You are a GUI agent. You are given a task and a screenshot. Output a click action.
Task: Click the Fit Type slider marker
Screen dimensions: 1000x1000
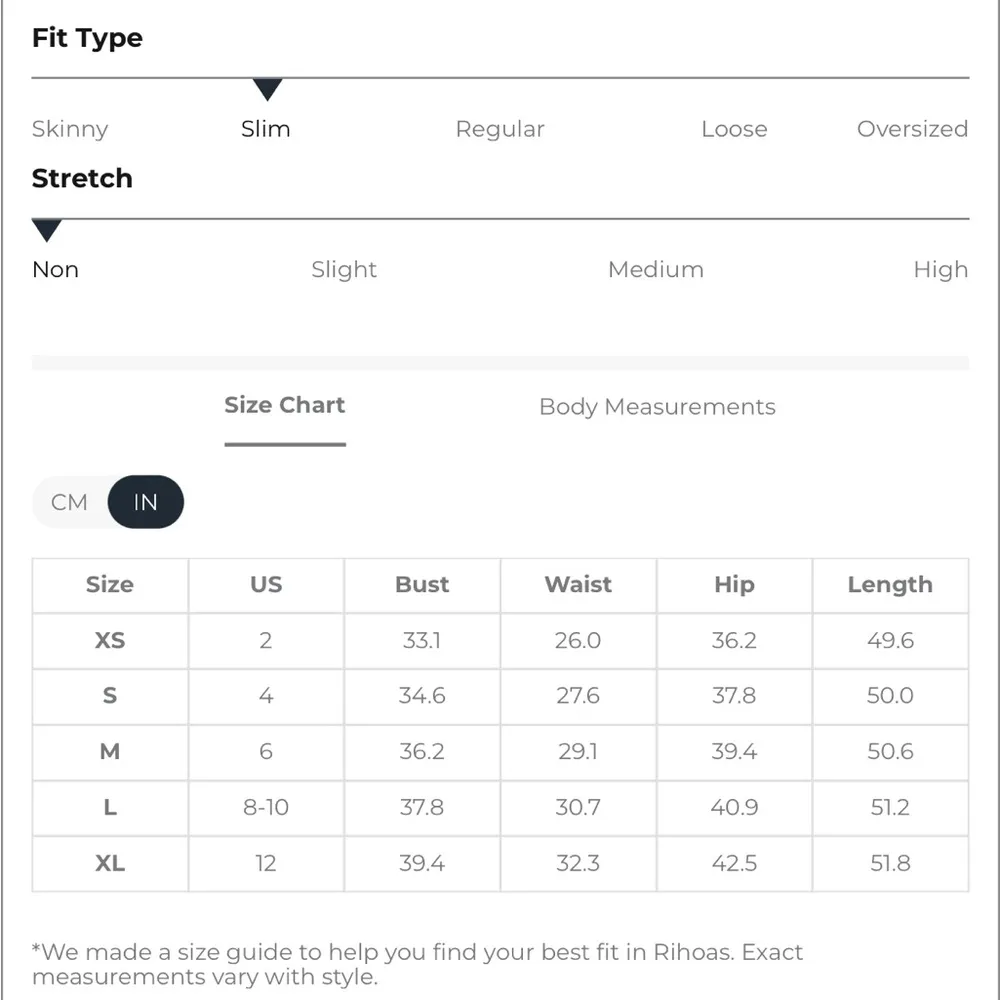(267, 90)
